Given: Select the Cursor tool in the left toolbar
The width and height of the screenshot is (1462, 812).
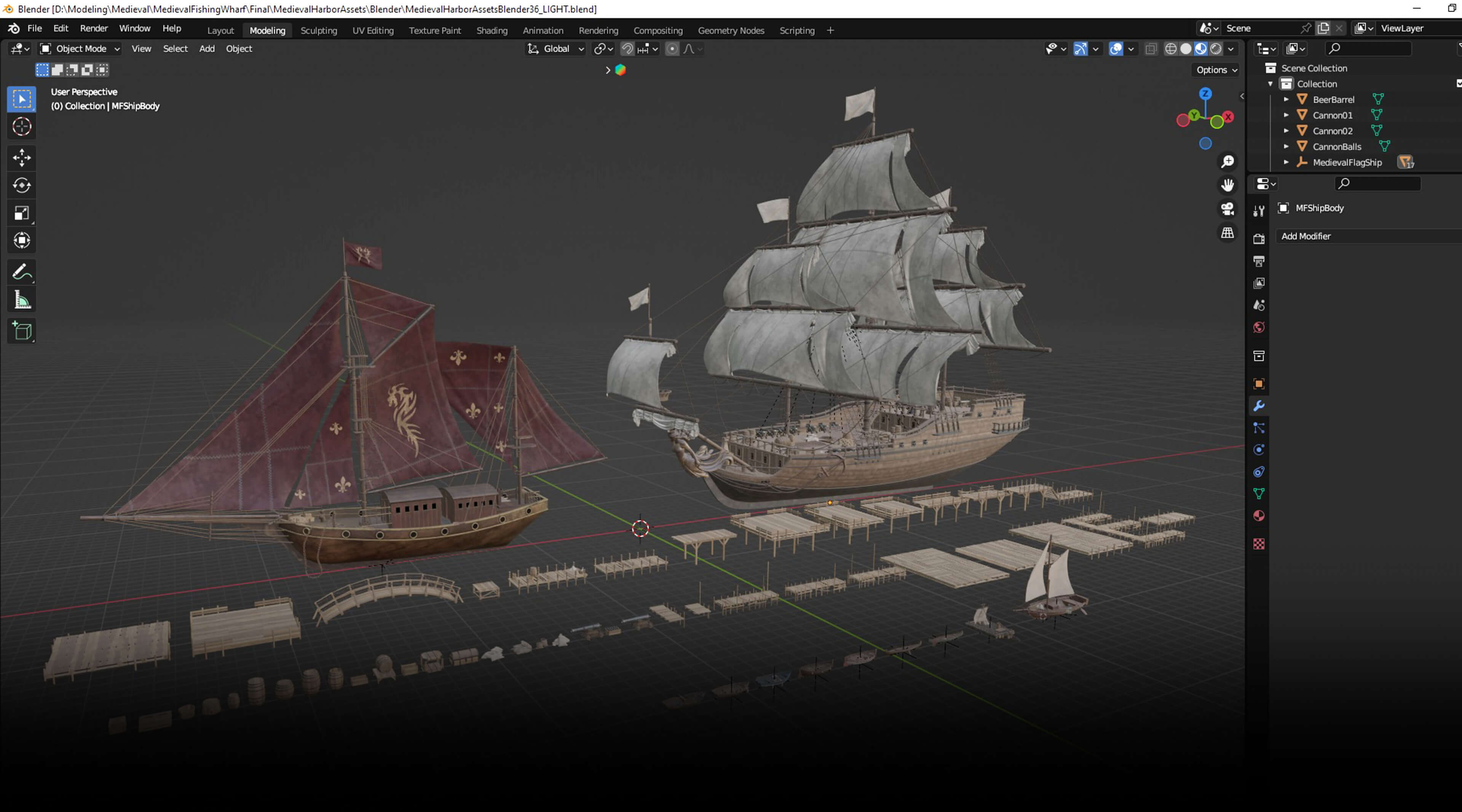Looking at the screenshot, I should click(22, 126).
